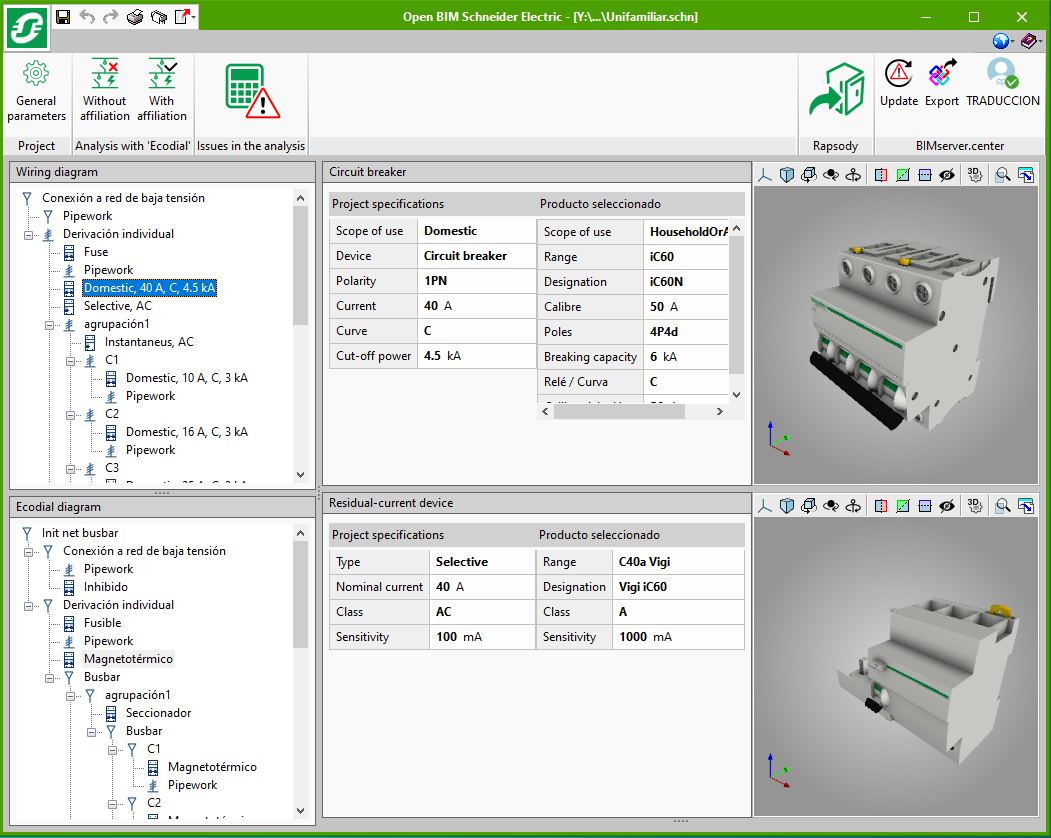This screenshot has height=838, width=1051.
Task: Click rotate-box icon in Circuit breaker viewer
Action: [x=809, y=175]
